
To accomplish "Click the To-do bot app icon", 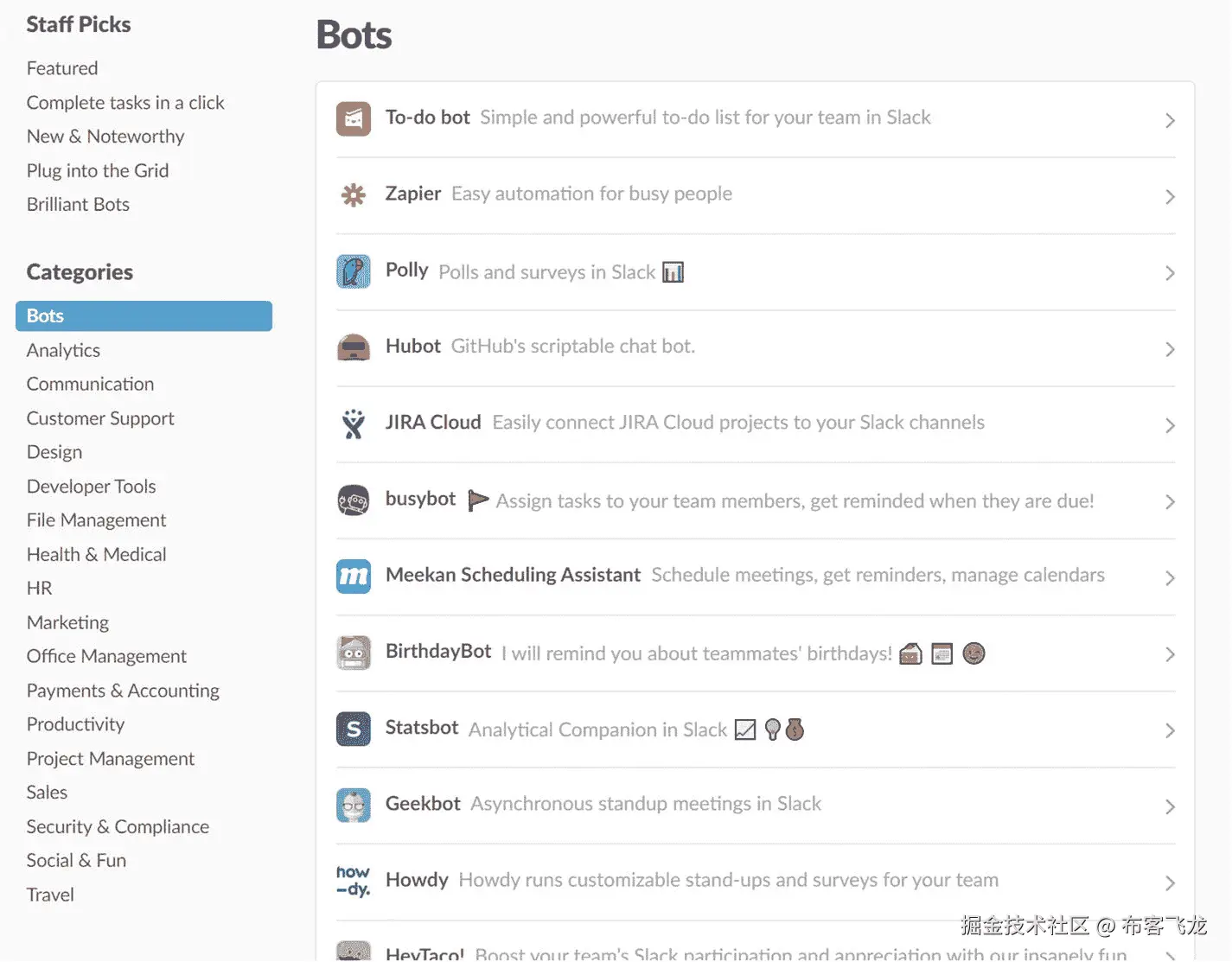I will tap(353, 119).
